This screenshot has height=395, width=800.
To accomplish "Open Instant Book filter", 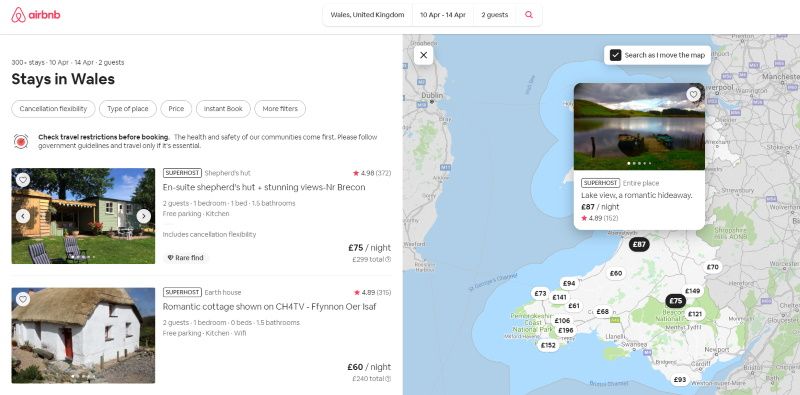I will pyautogui.click(x=223, y=109).
